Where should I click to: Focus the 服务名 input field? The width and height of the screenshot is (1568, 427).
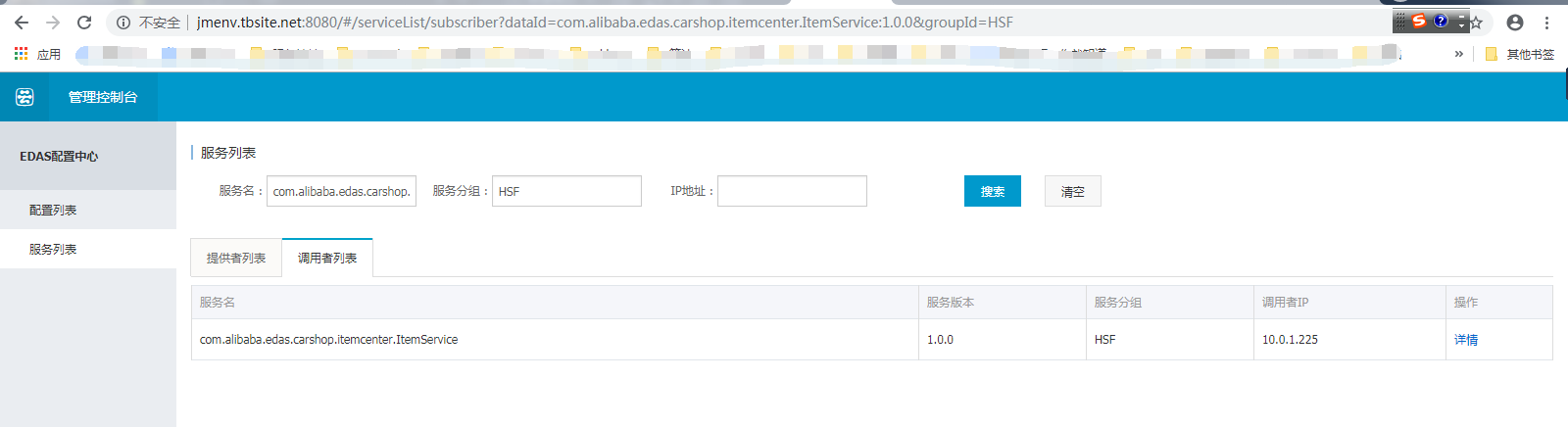click(x=341, y=191)
